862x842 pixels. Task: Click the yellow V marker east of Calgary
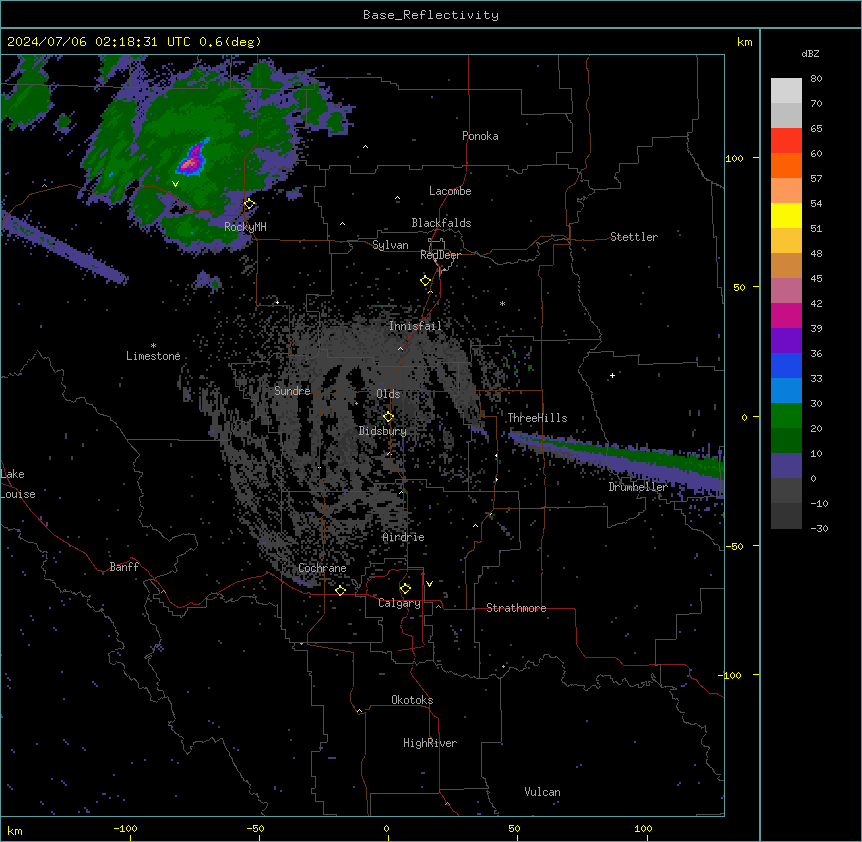(429, 584)
